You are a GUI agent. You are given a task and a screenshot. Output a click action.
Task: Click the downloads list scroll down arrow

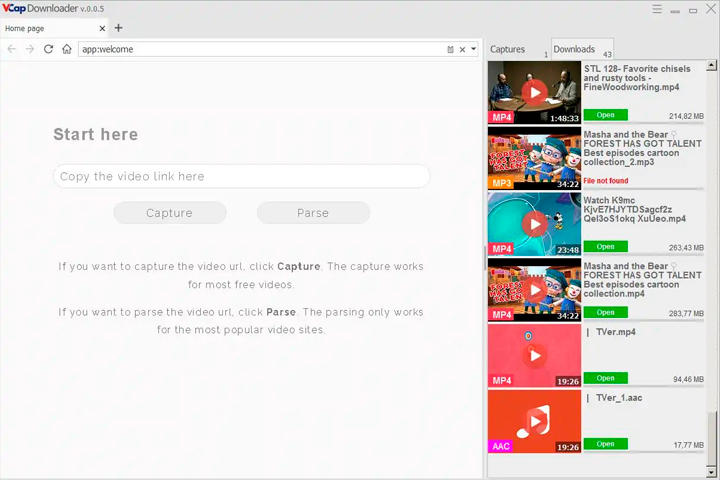711,472
